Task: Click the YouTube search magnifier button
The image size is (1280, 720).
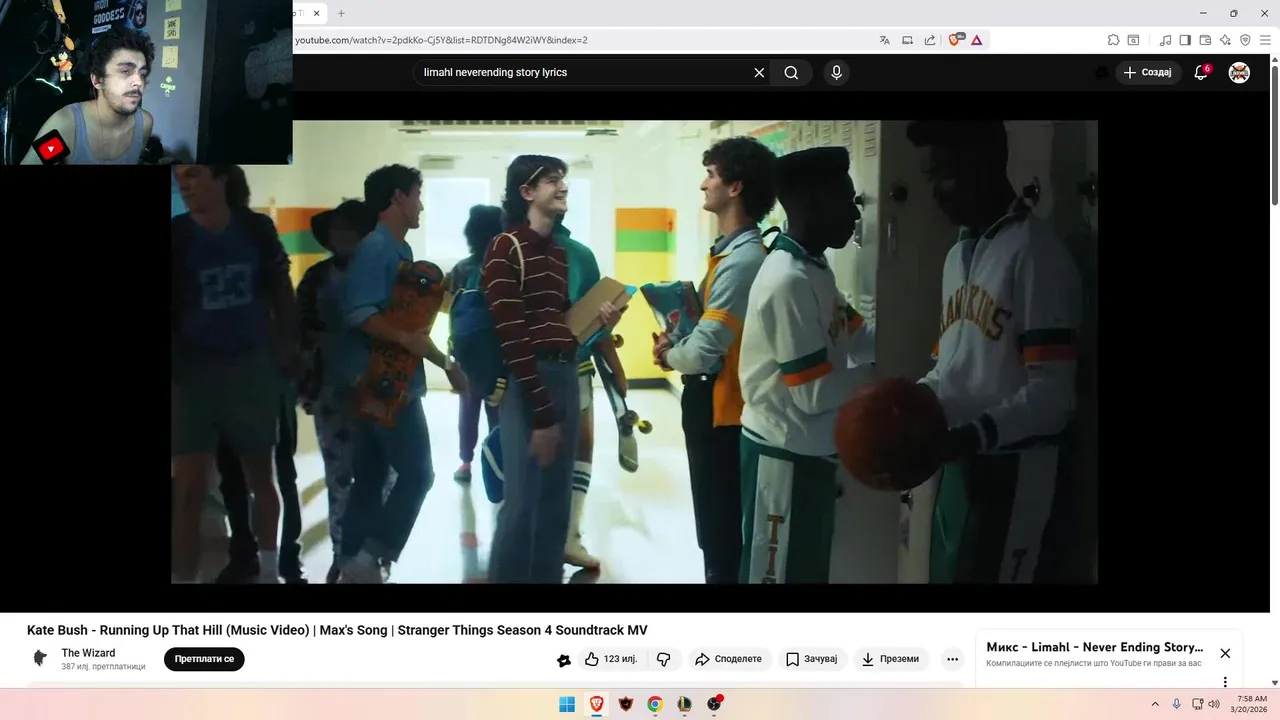Action: point(791,72)
